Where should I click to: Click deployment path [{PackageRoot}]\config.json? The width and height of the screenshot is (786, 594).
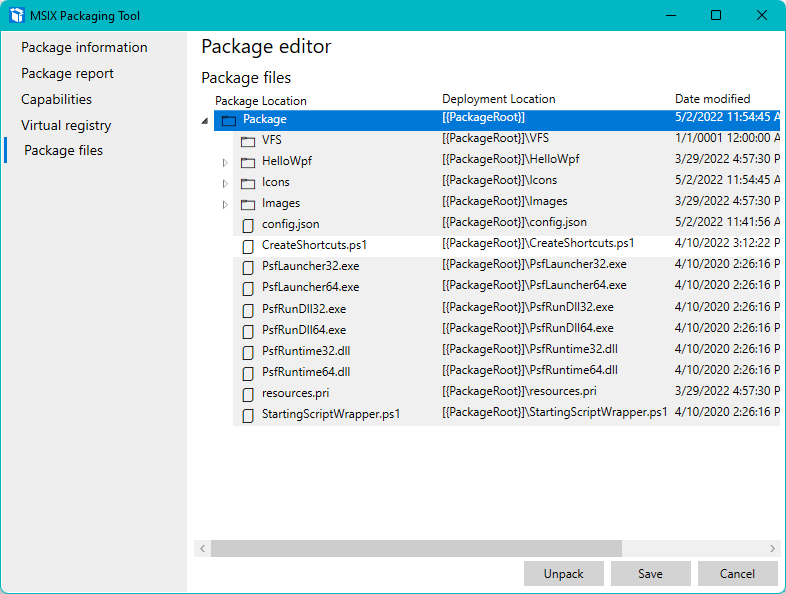point(514,222)
